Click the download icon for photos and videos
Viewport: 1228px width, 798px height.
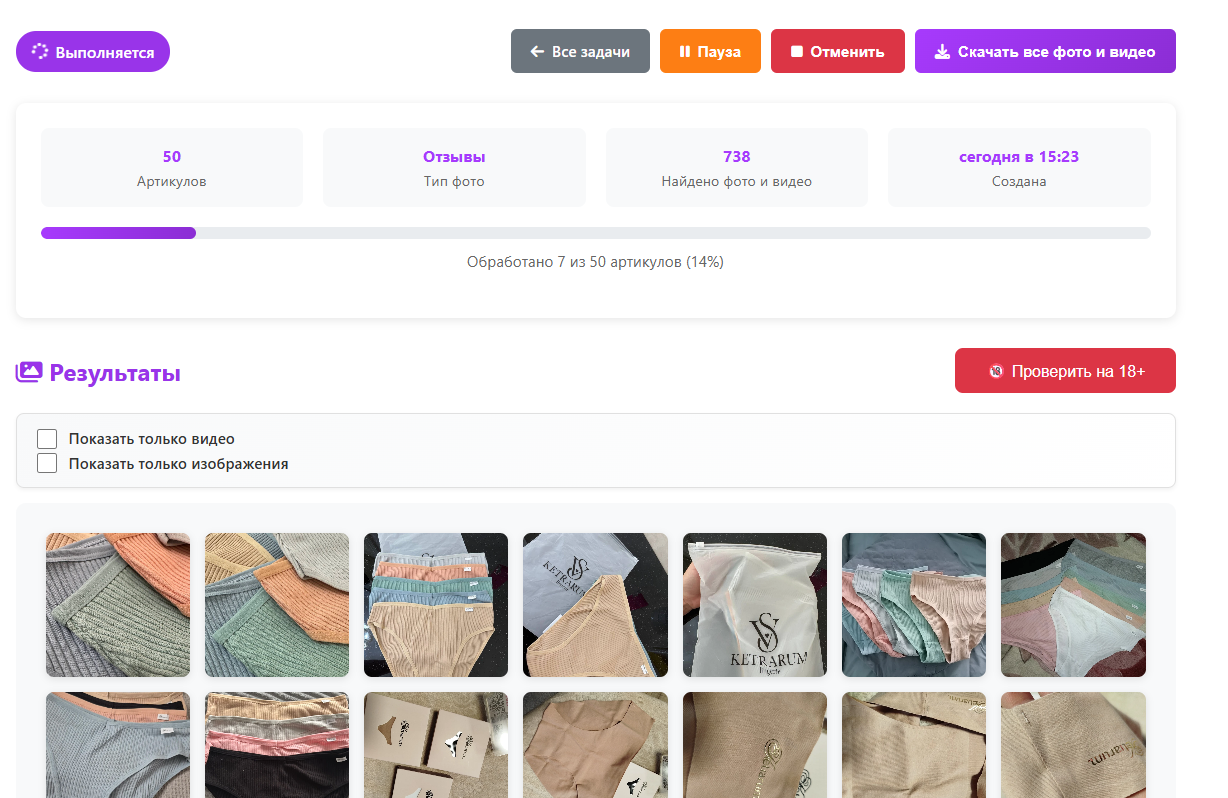click(x=941, y=52)
